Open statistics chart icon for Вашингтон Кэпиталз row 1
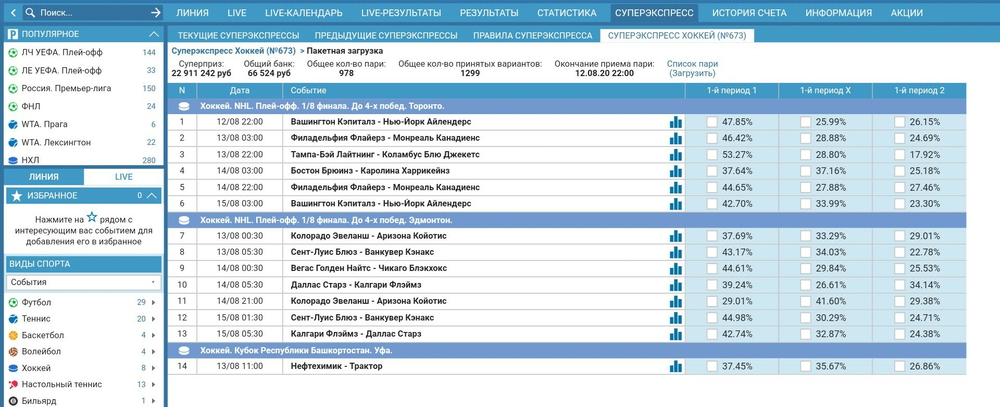 coord(675,122)
